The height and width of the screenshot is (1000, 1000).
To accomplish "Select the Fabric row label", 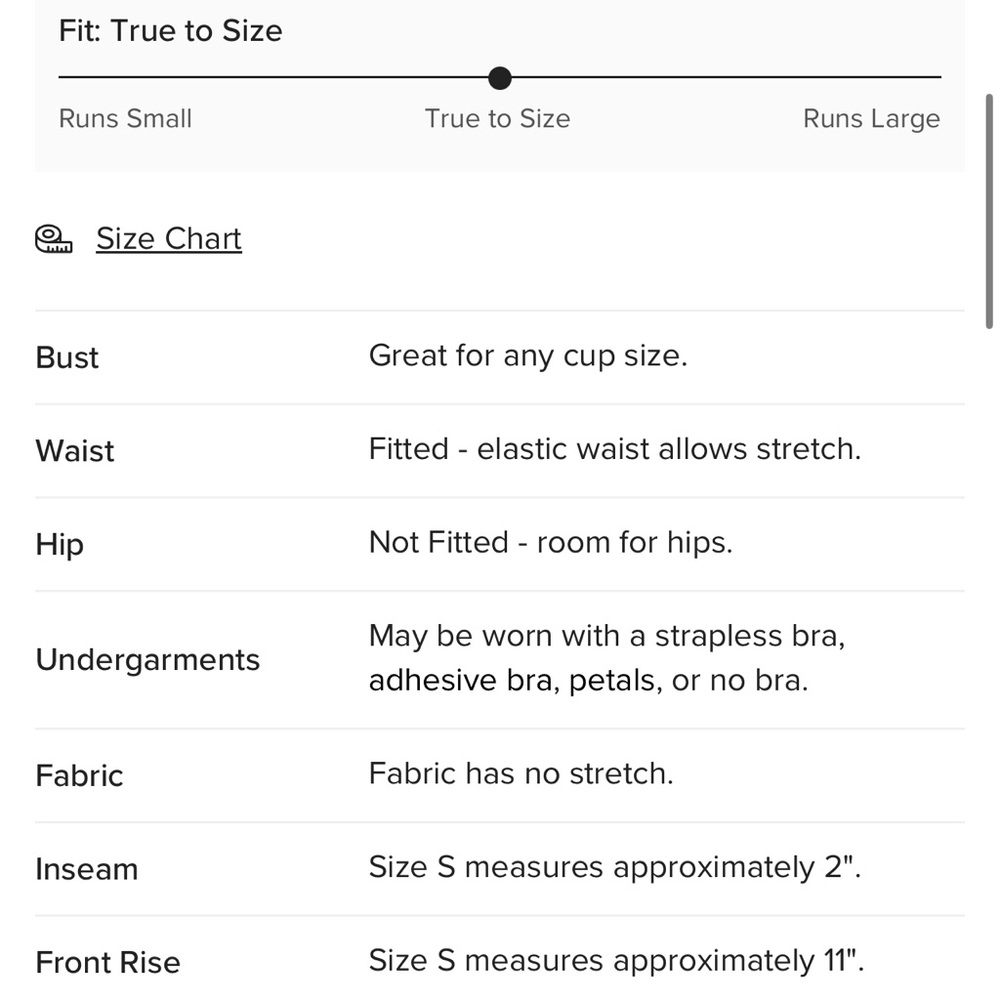I will tap(79, 776).
